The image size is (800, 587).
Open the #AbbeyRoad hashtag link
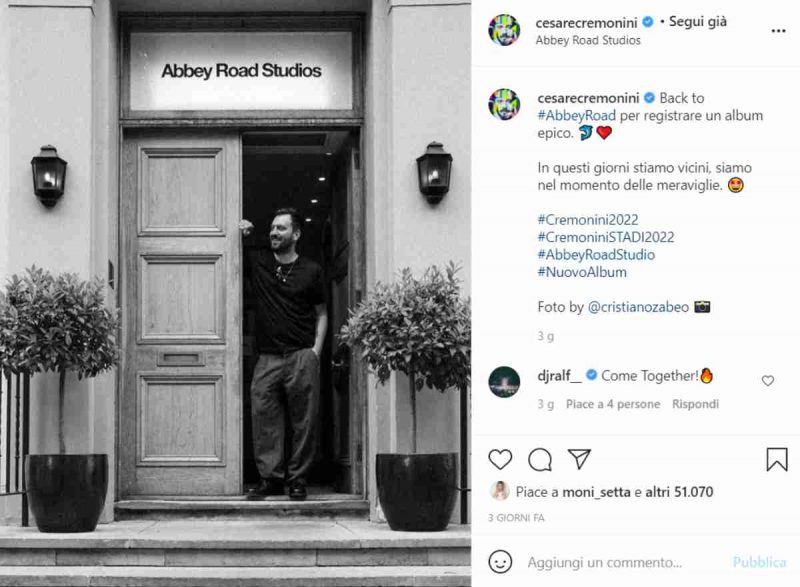click(x=577, y=116)
